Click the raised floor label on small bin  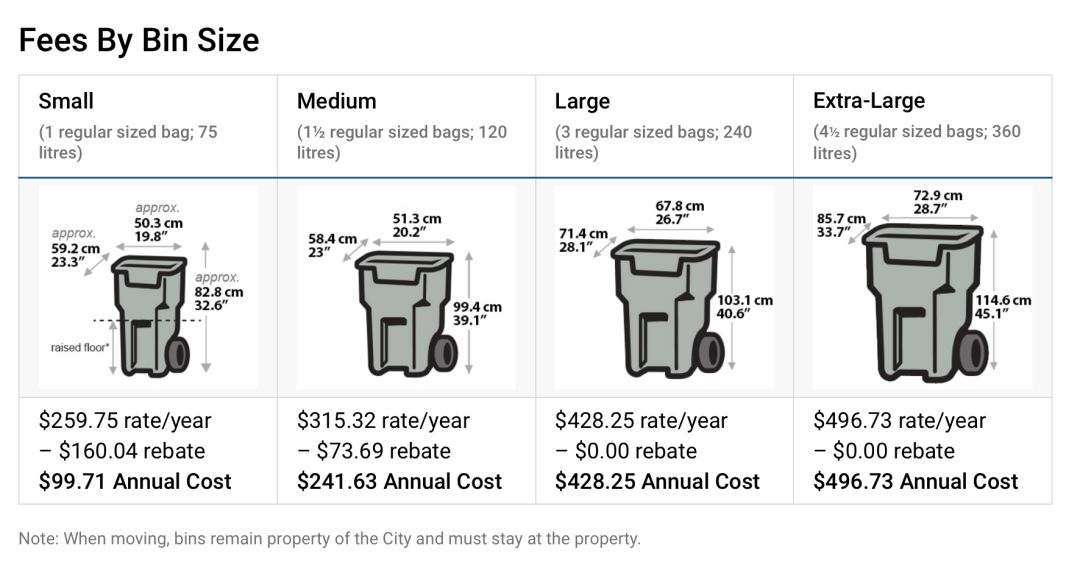pyautogui.click(x=80, y=347)
